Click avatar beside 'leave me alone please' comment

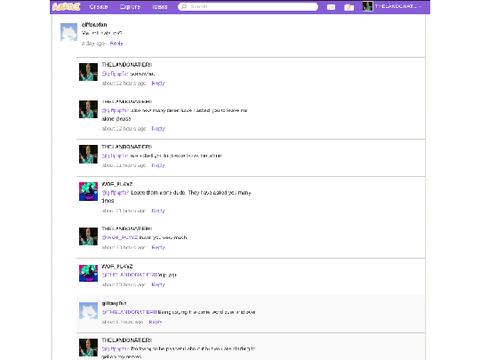point(88,109)
